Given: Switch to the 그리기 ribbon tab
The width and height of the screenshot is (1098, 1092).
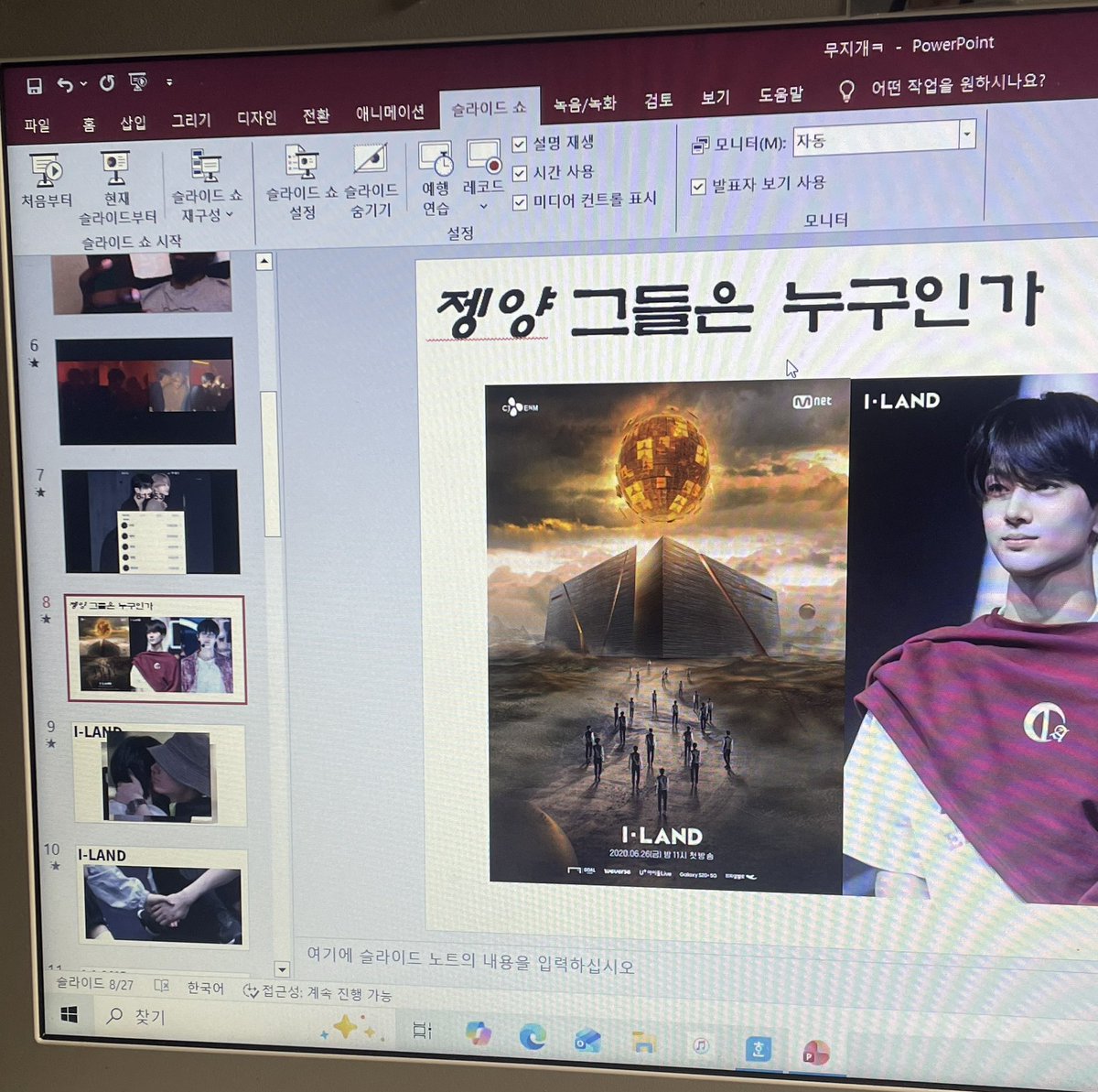Looking at the screenshot, I should (x=191, y=120).
